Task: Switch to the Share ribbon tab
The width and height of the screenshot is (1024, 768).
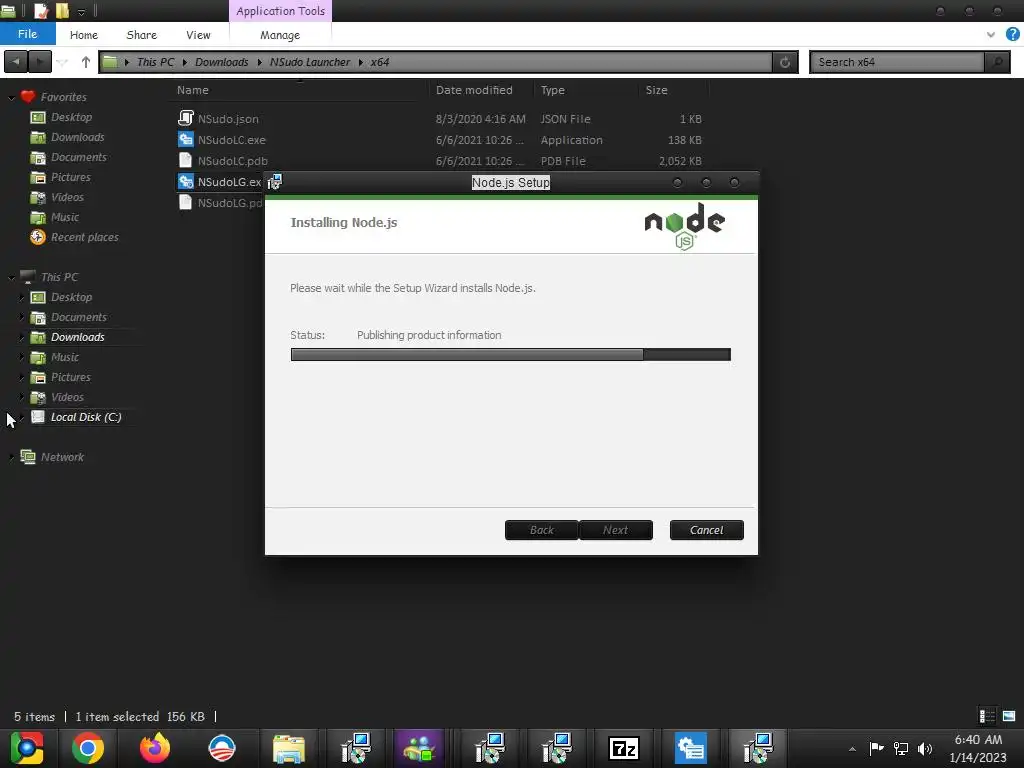Action: point(141,35)
